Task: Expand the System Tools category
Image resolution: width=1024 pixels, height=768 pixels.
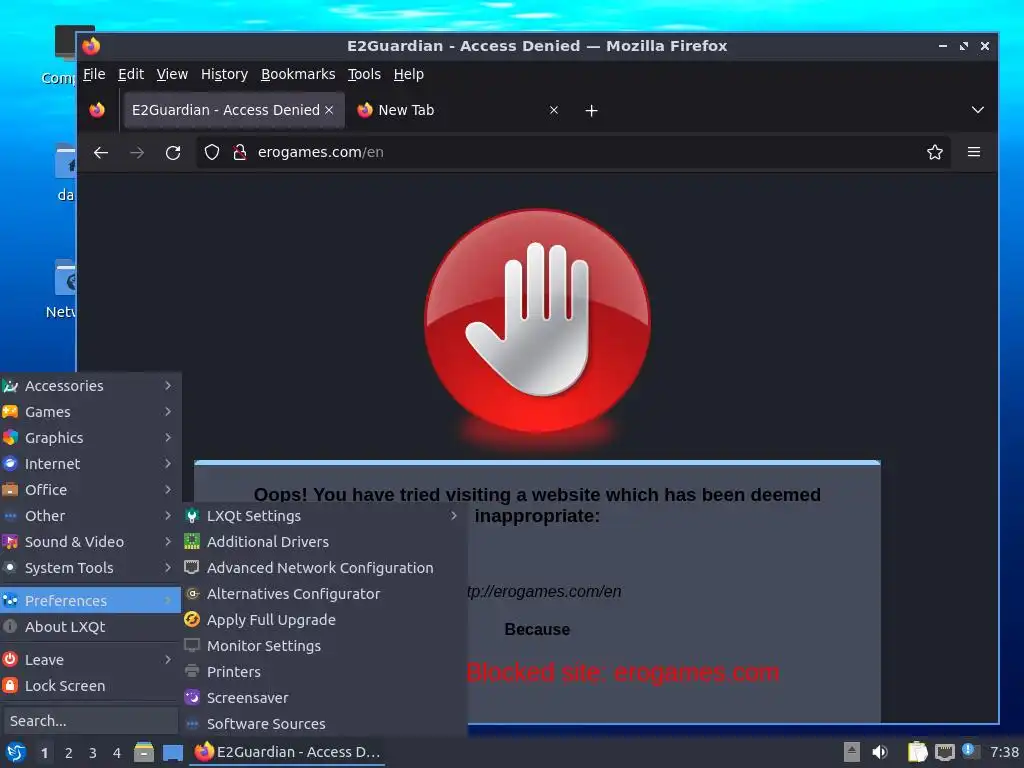Action: point(90,568)
